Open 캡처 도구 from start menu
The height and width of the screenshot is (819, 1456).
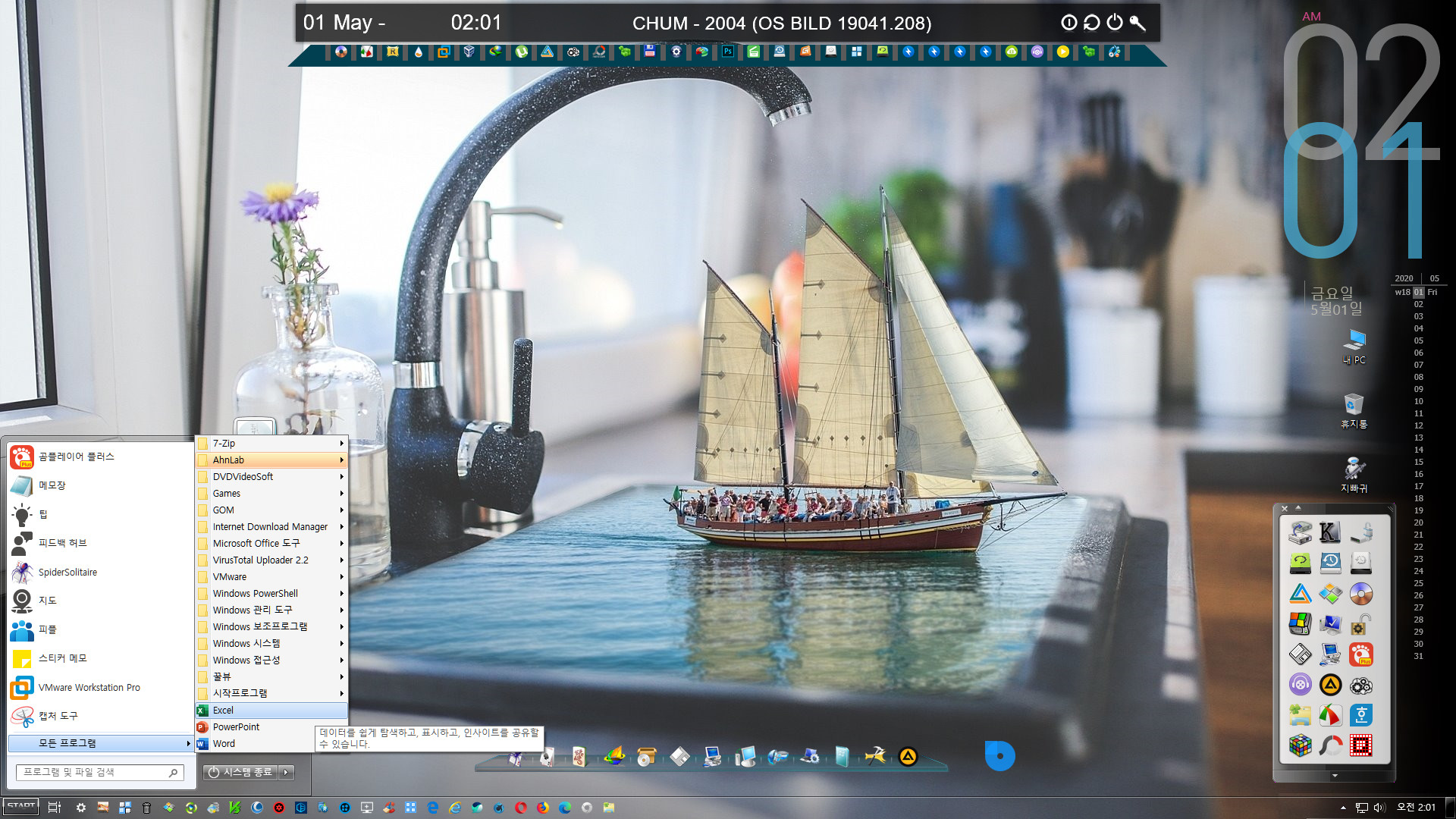click(100, 716)
